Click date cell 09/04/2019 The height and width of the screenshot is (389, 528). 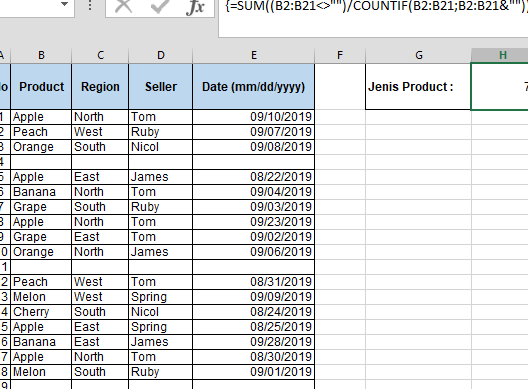pos(254,192)
